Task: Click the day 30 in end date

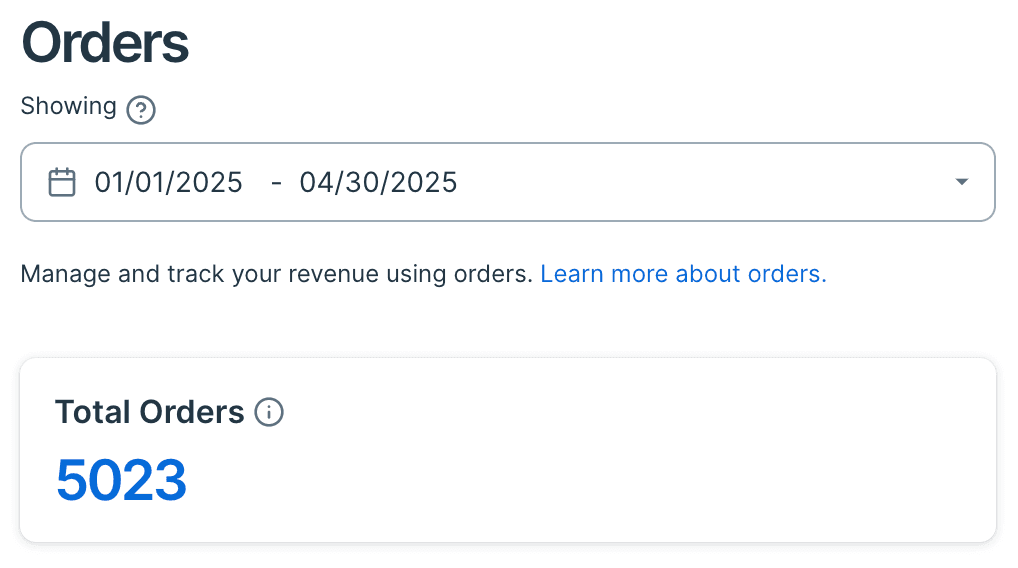Action: [x=362, y=182]
